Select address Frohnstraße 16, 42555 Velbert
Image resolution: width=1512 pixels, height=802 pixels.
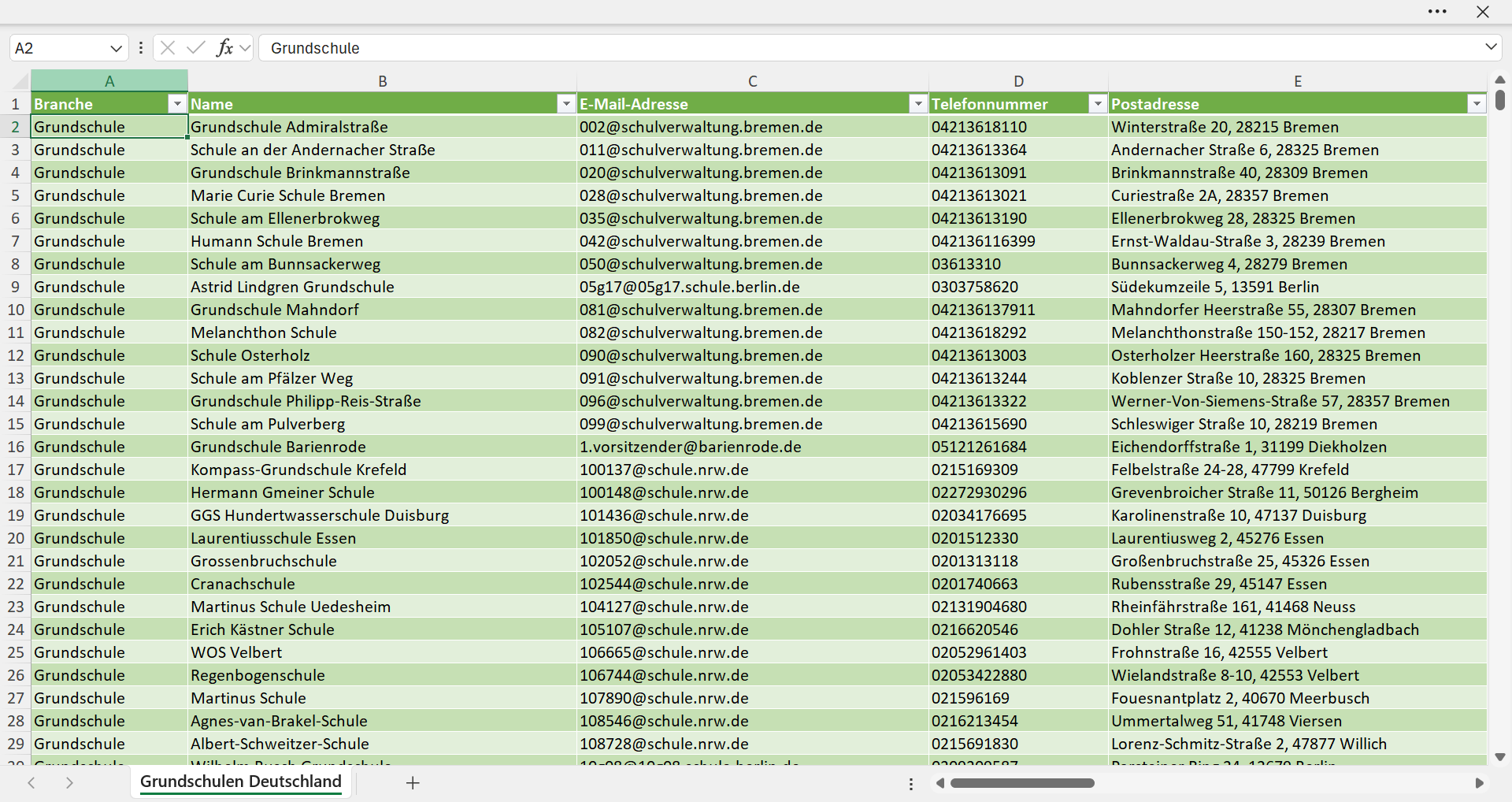pyautogui.click(x=1298, y=652)
